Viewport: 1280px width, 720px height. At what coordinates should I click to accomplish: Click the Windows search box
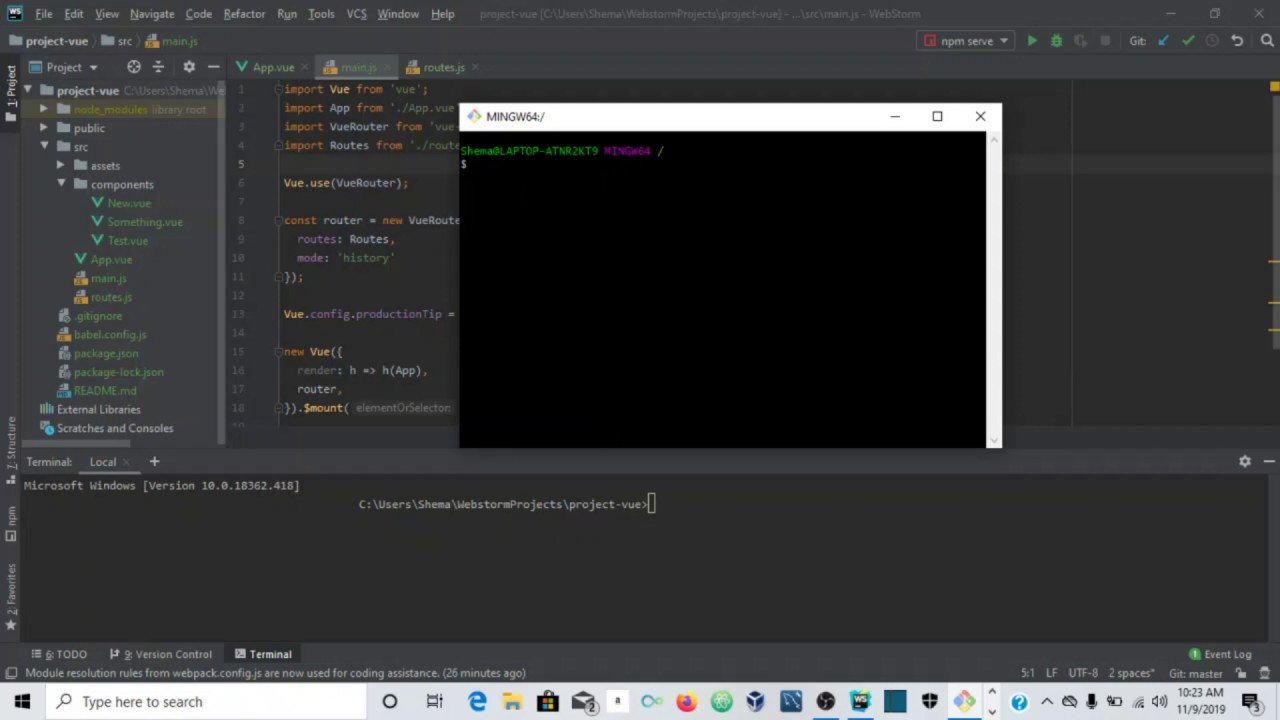[206, 701]
